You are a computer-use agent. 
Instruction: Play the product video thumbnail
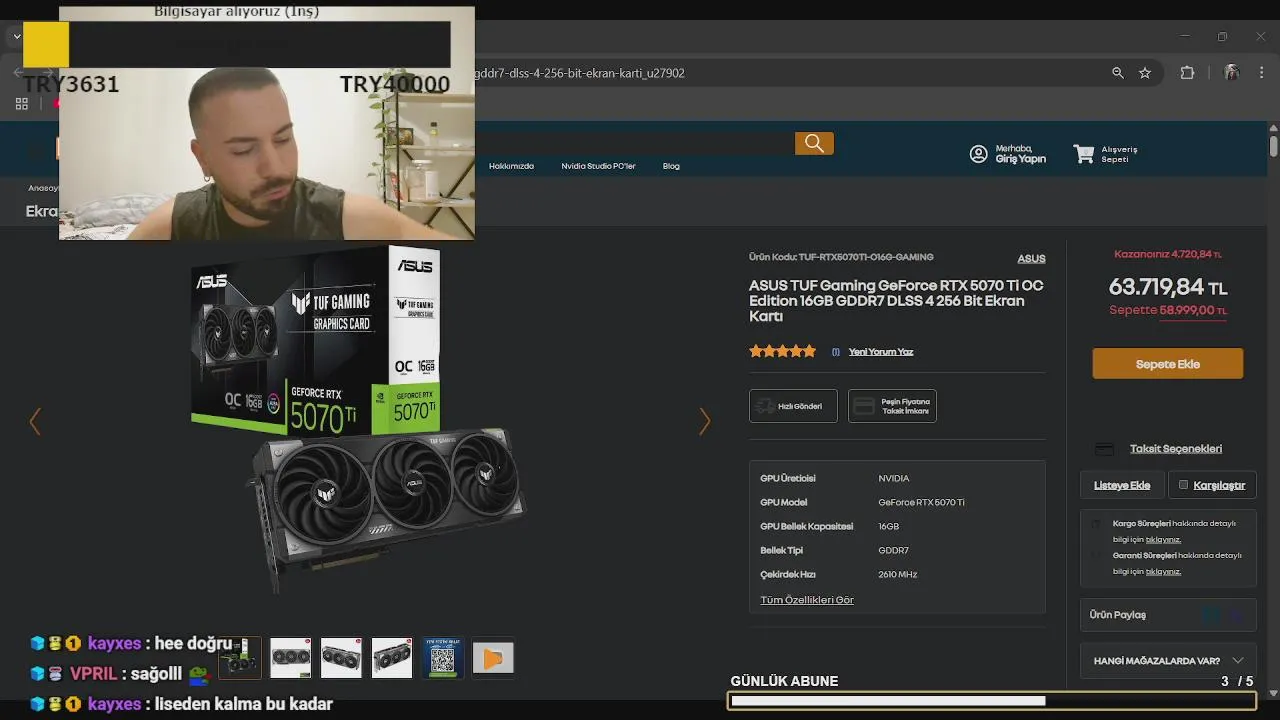[x=493, y=658]
